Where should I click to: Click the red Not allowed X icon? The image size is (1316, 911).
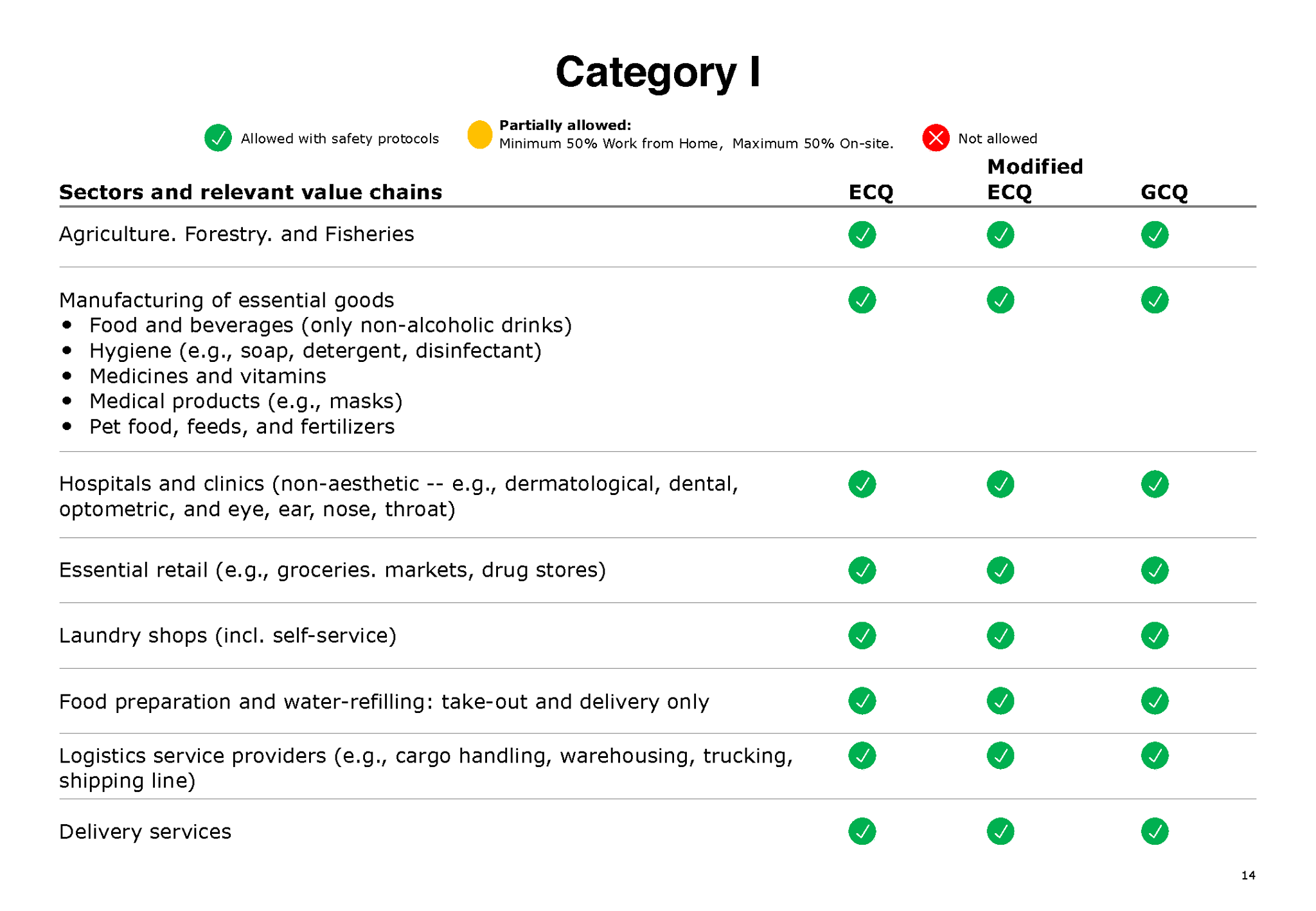tap(936, 138)
